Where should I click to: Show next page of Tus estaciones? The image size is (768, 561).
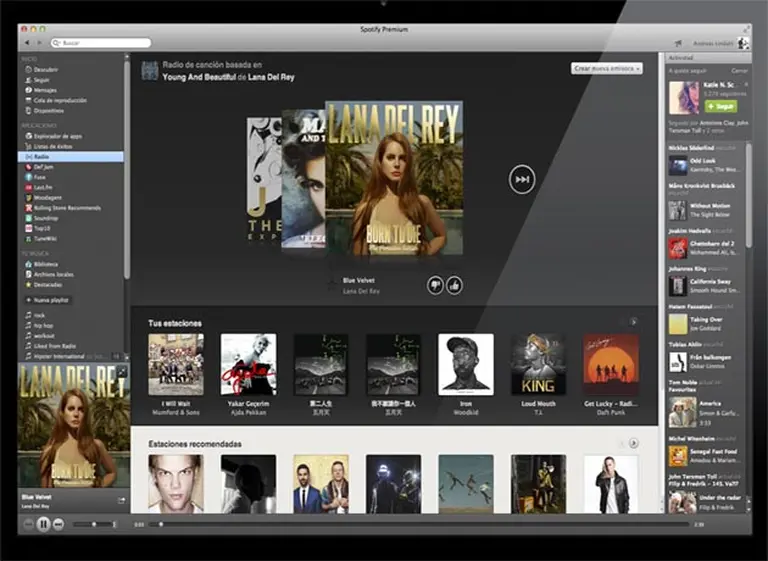(633, 322)
